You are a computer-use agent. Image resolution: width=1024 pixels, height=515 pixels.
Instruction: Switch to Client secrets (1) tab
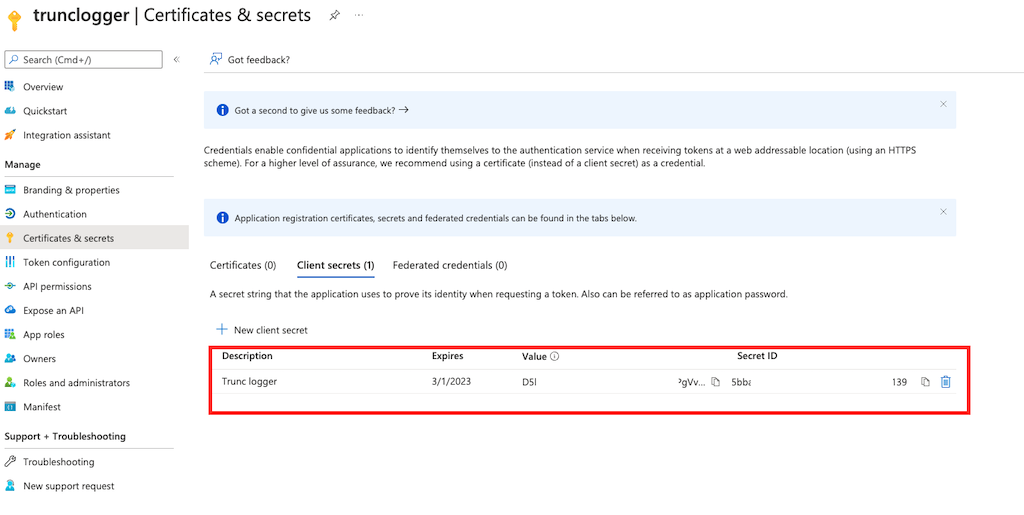336,266
